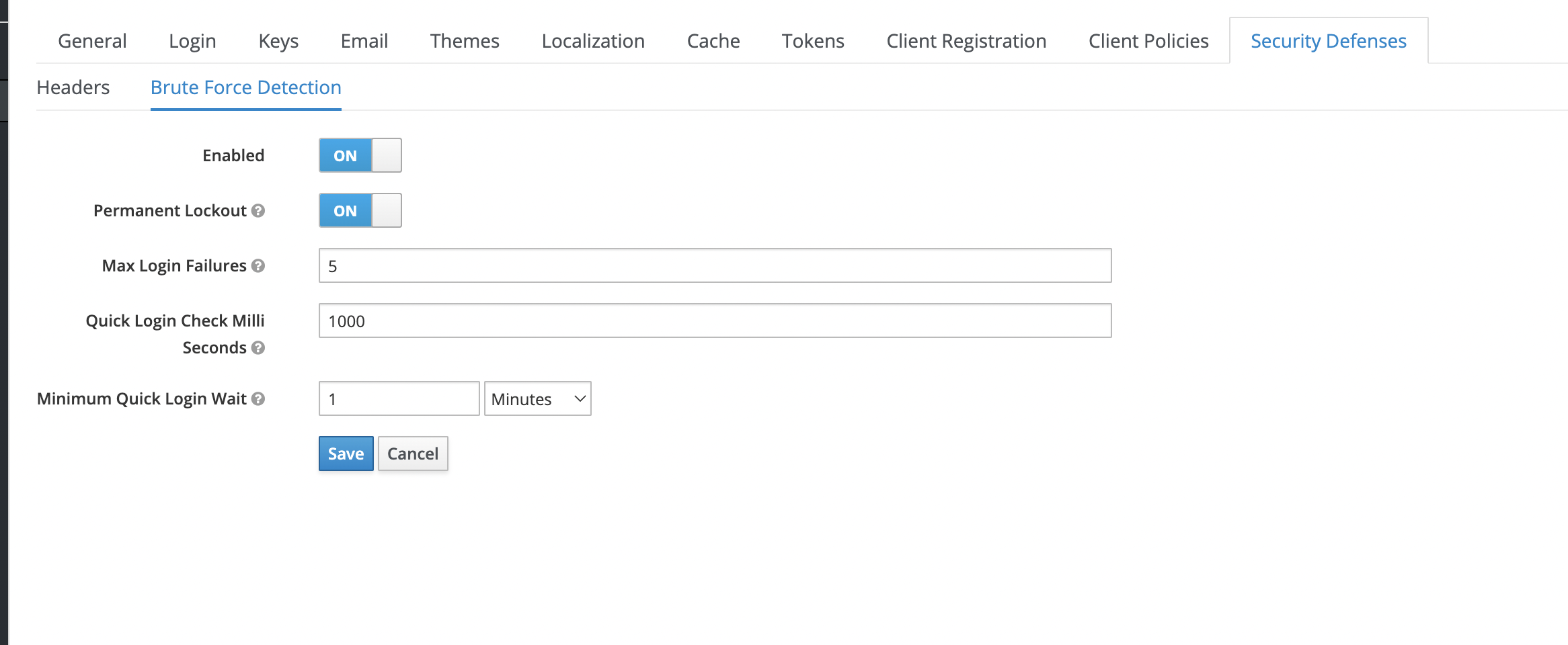Viewport: 1568px width, 645px height.
Task: Open the Permanent Lockout help tooltip
Action: pyautogui.click(x=259, y=210)
